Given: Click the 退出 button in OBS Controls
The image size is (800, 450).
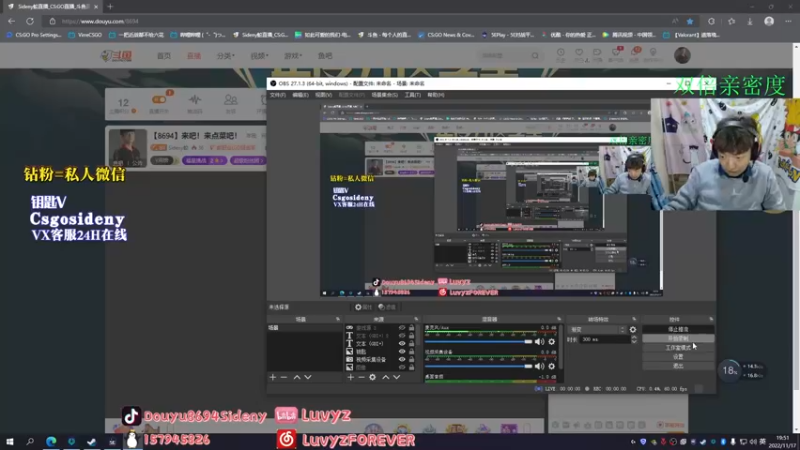Looking at the screenshot, I should pyautogui.click(x=678, y=366).
